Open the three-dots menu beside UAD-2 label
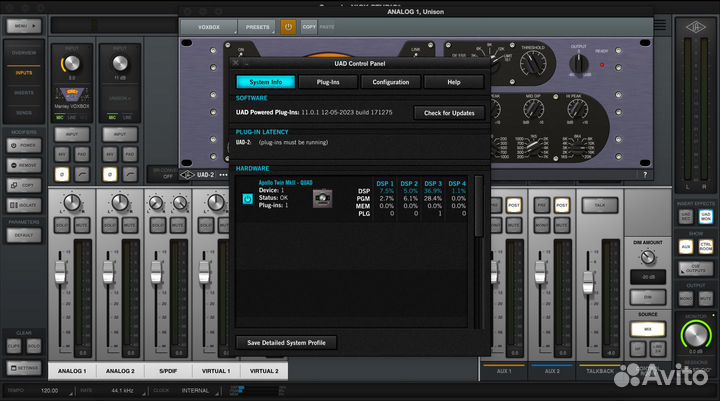Image resolution: width=720 pixels, height=401 pixels. [224, 175]
